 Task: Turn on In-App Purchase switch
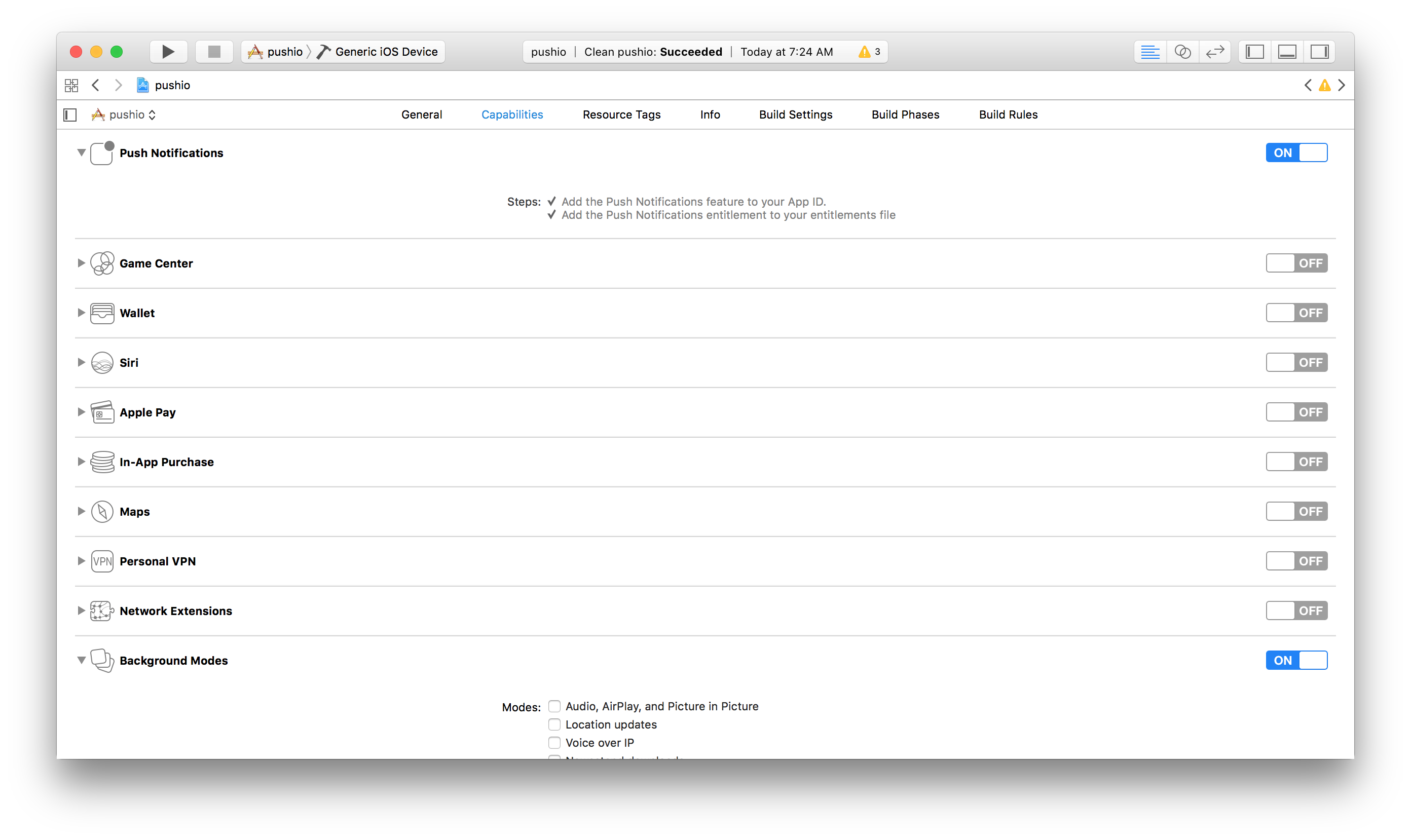[1296, 462]
